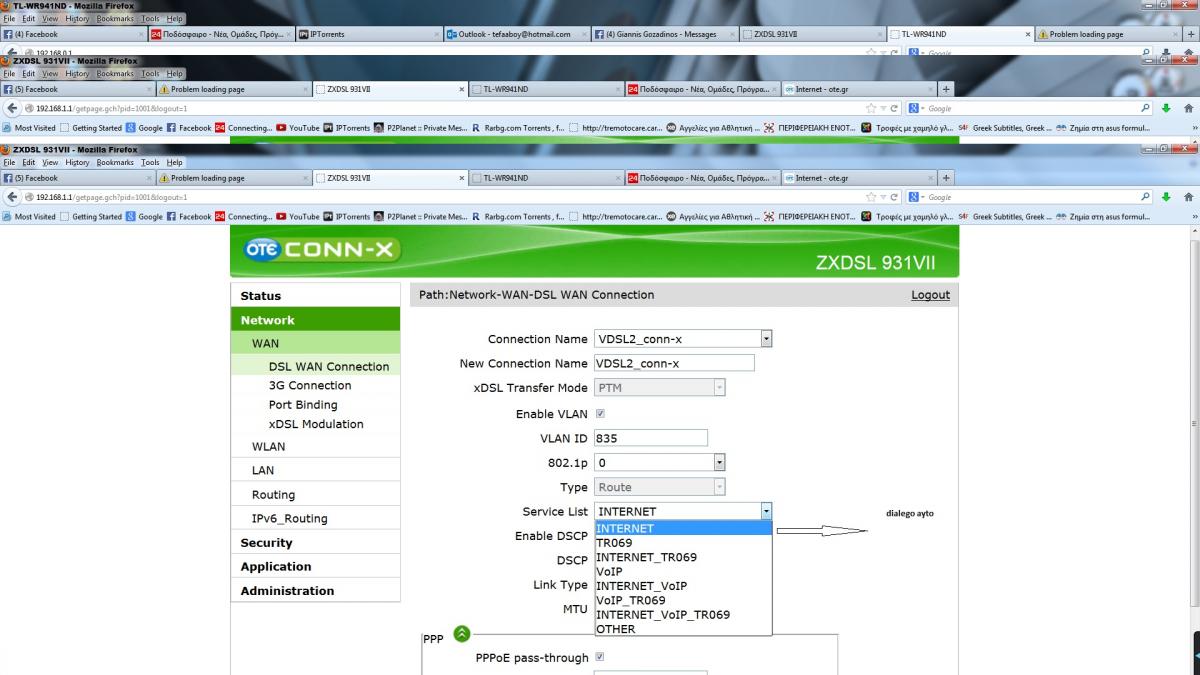Close ZXDSL 931VII tab in frontmost window
Screen dimensions: 1200x675
(462, 178)
